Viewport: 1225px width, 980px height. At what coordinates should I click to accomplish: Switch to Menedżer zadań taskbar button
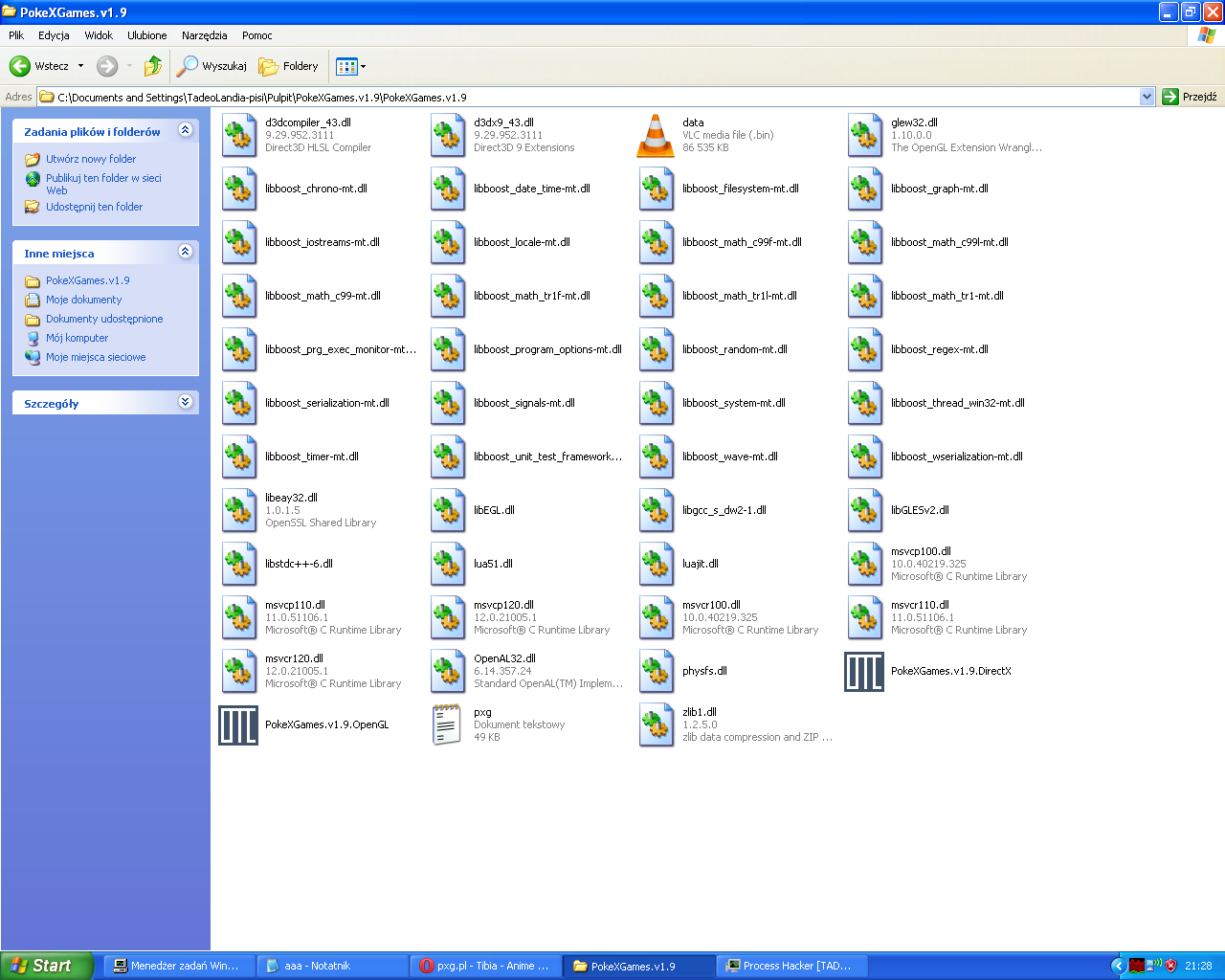(x=178, y=966)
